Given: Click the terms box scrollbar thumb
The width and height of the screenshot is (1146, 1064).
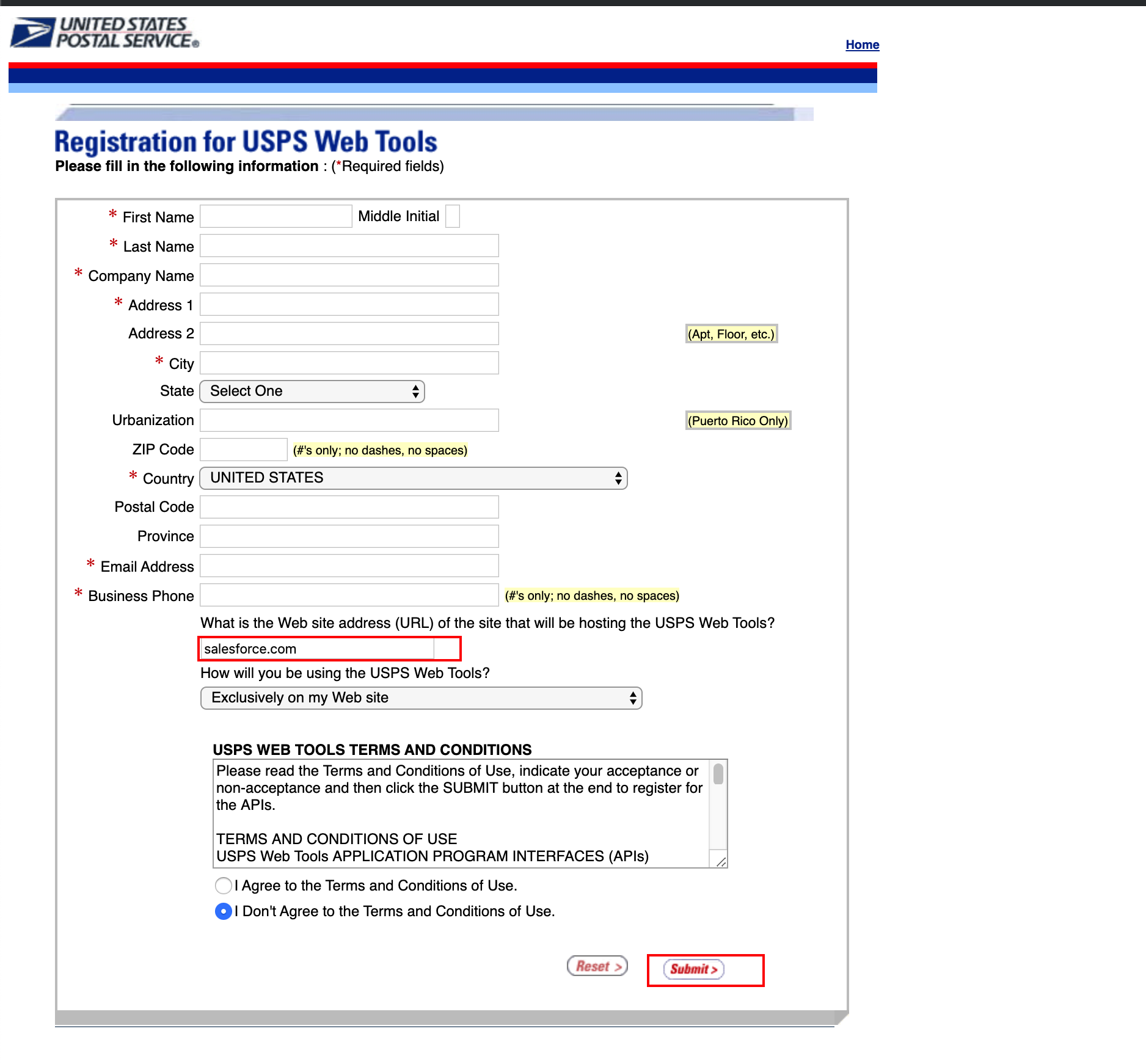Looking at the screenshot, I should pyautogui.click(x=718, y=774).
